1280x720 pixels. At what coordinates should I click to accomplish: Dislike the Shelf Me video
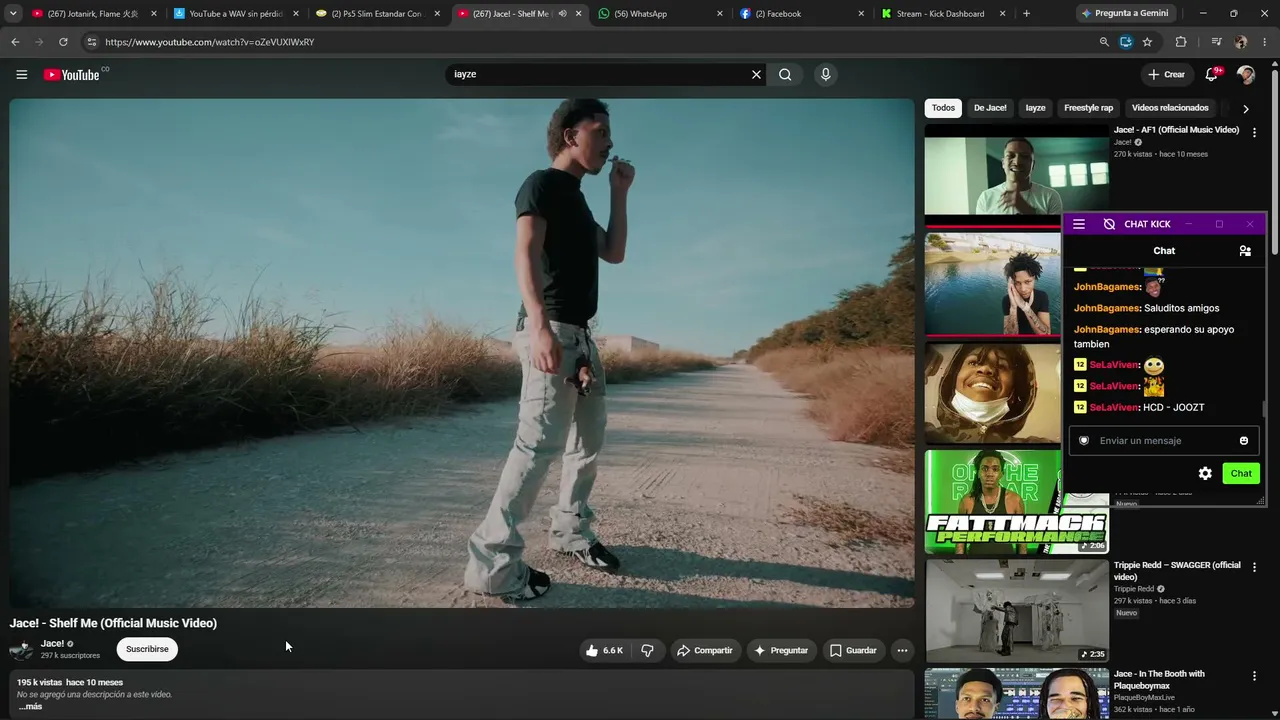click(647, 650)
